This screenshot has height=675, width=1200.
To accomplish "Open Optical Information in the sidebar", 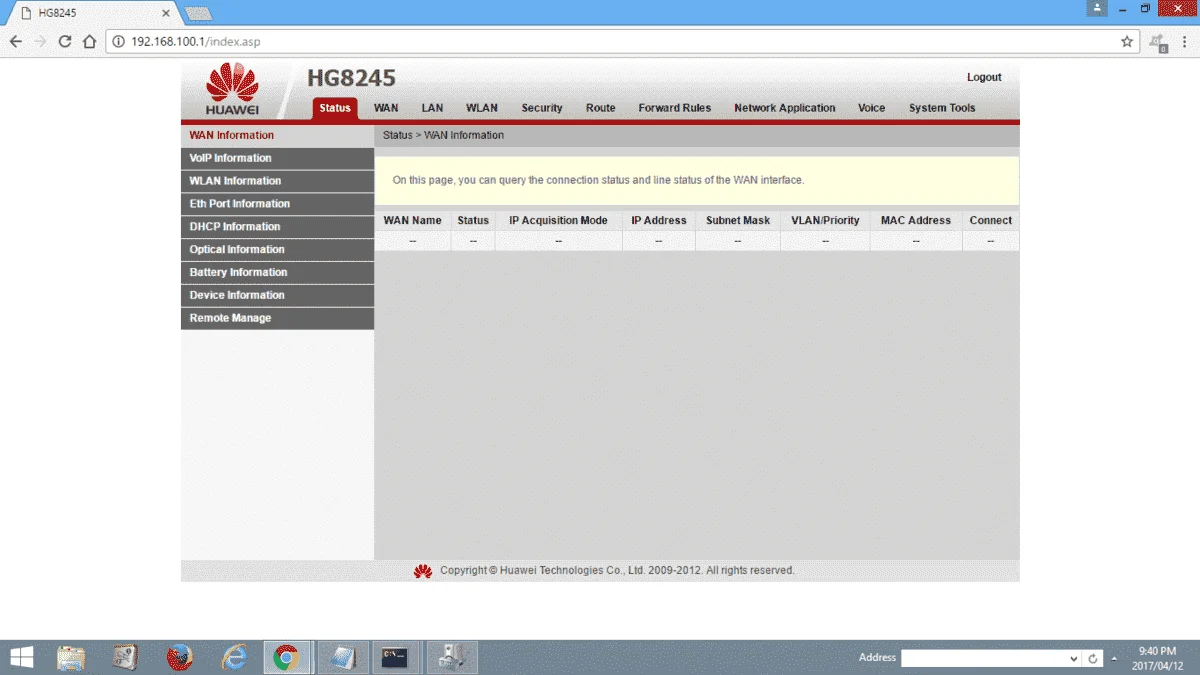I will [x=277, y=250].
